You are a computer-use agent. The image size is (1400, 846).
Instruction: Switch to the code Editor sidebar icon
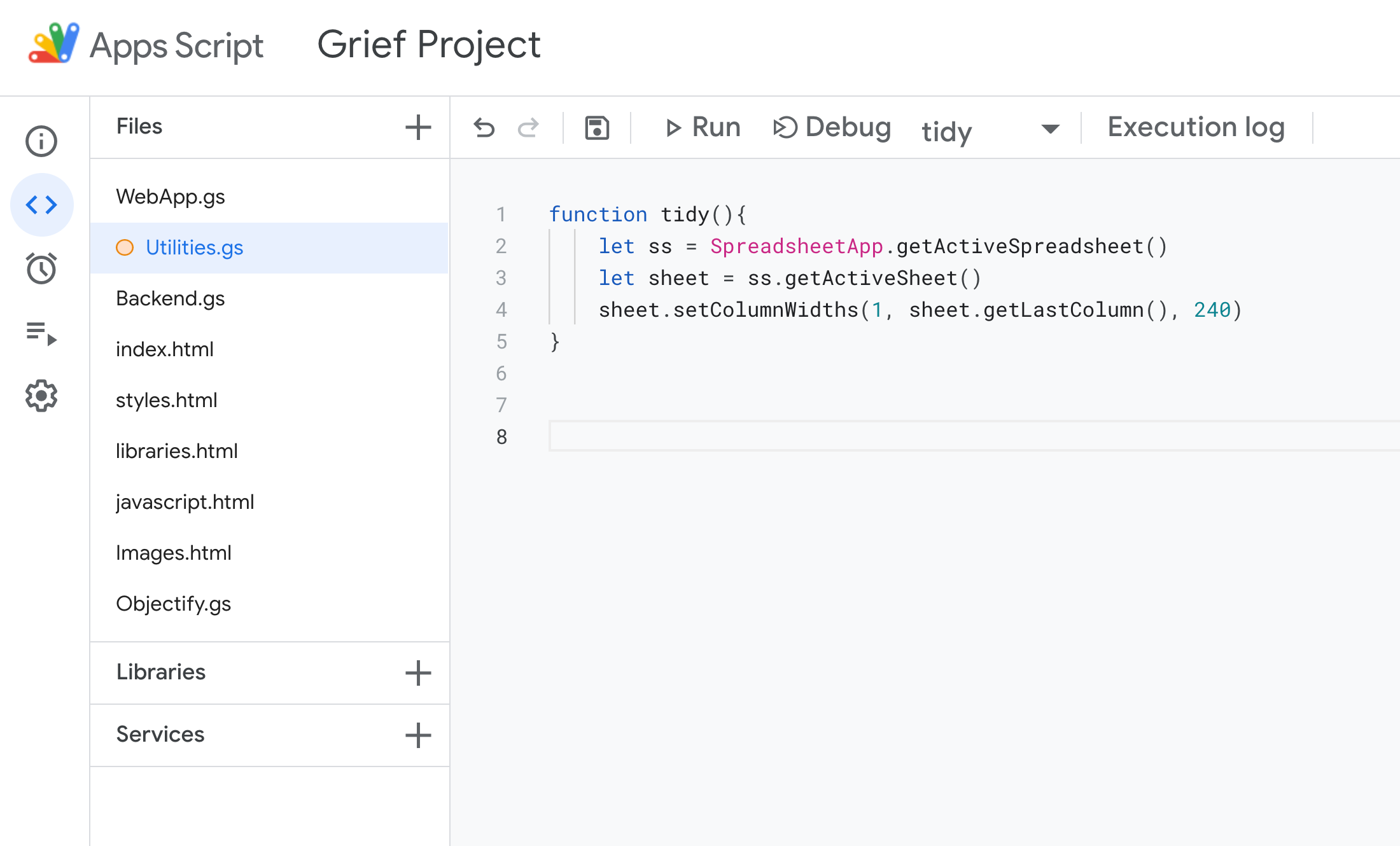(x=41, y=205)
